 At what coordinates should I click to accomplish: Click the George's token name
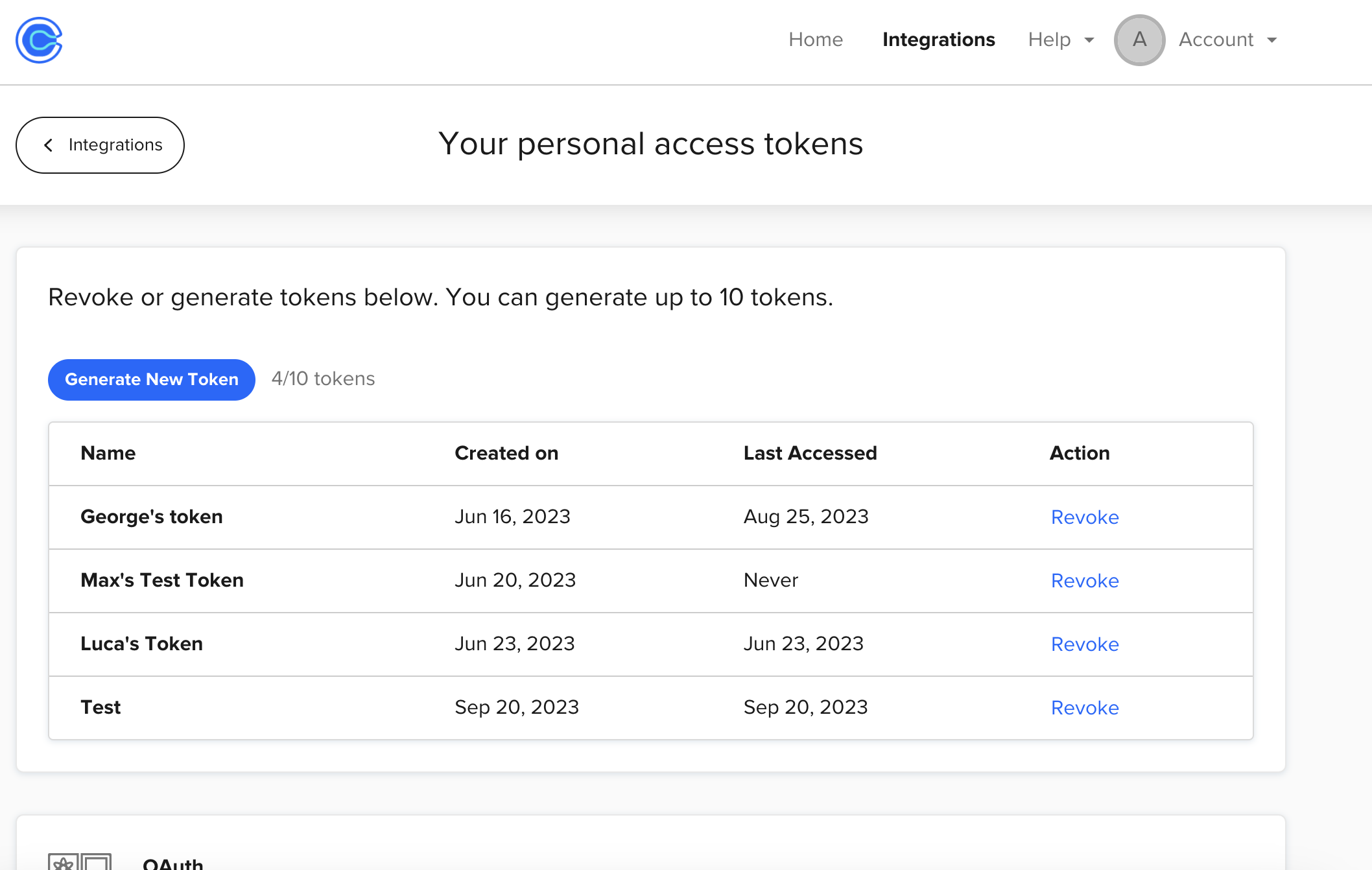pos(152,517)
